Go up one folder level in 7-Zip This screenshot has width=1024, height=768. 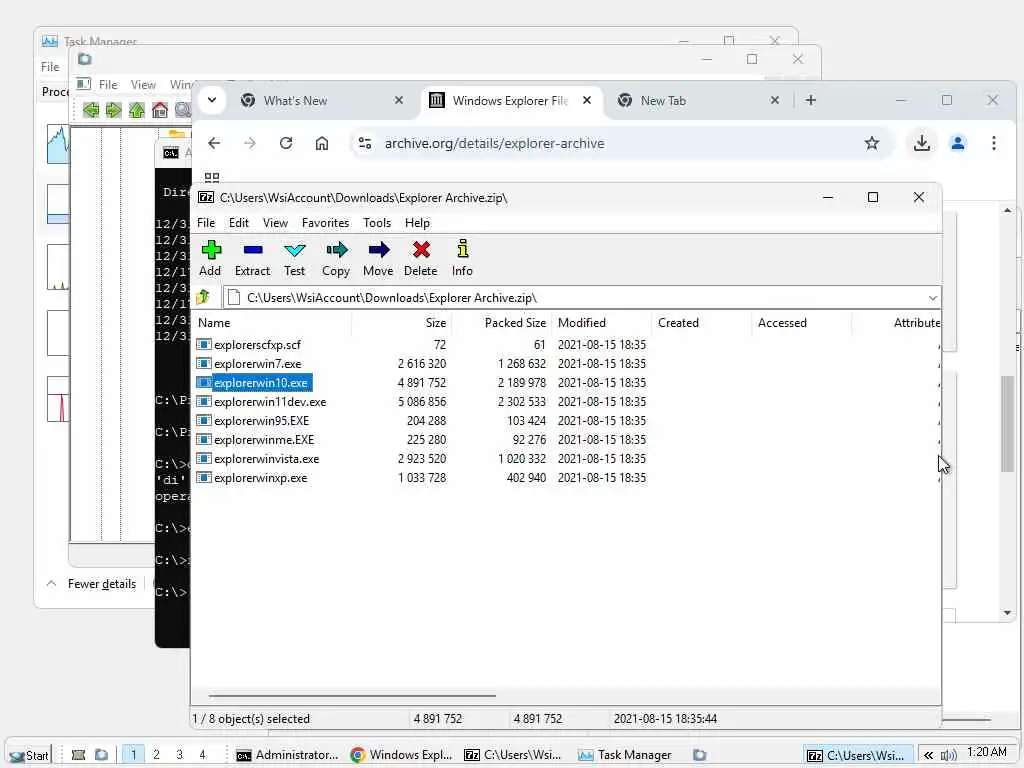click(x=203, y=297)
